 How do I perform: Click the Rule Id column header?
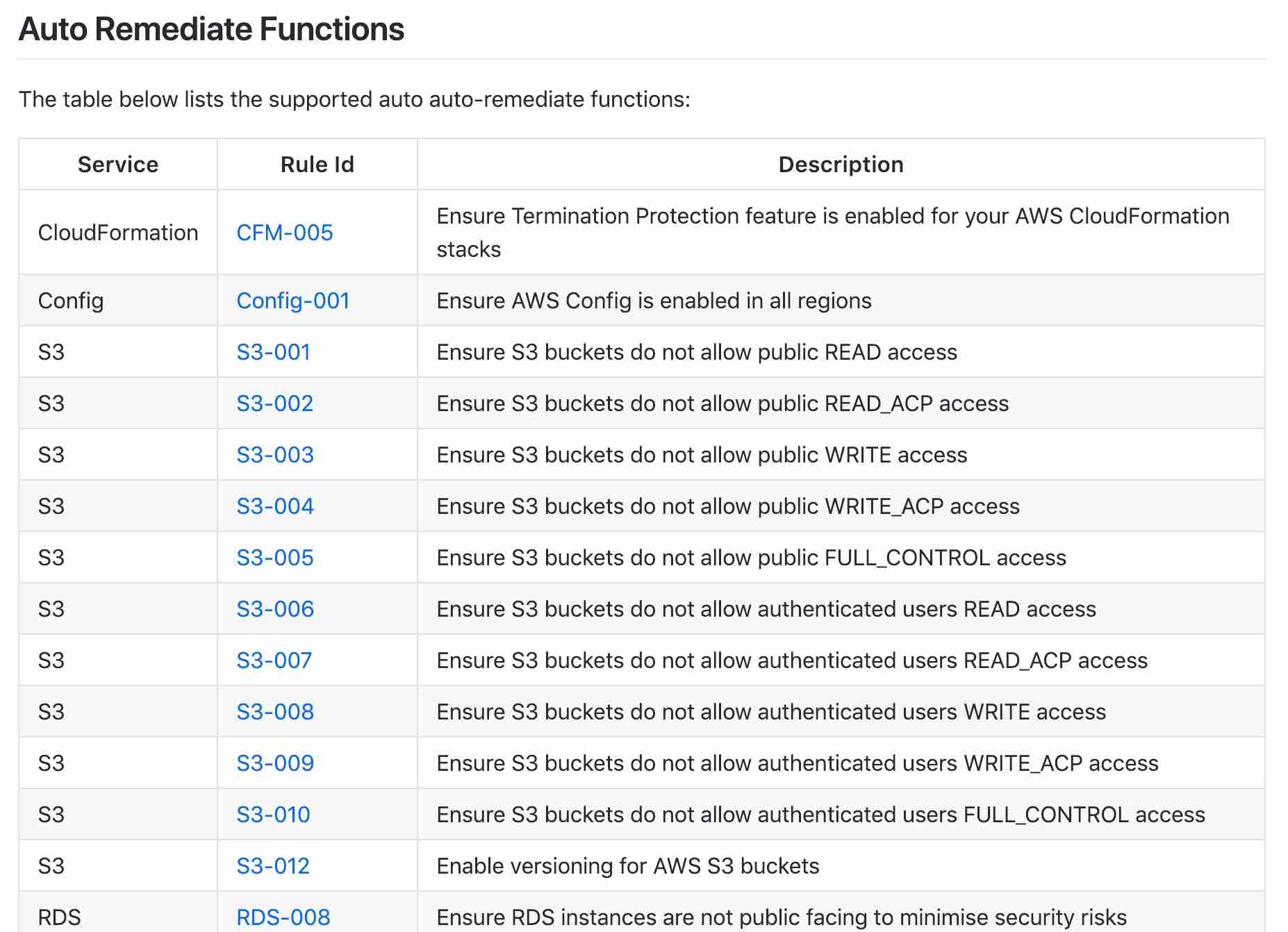click(317, 165)
